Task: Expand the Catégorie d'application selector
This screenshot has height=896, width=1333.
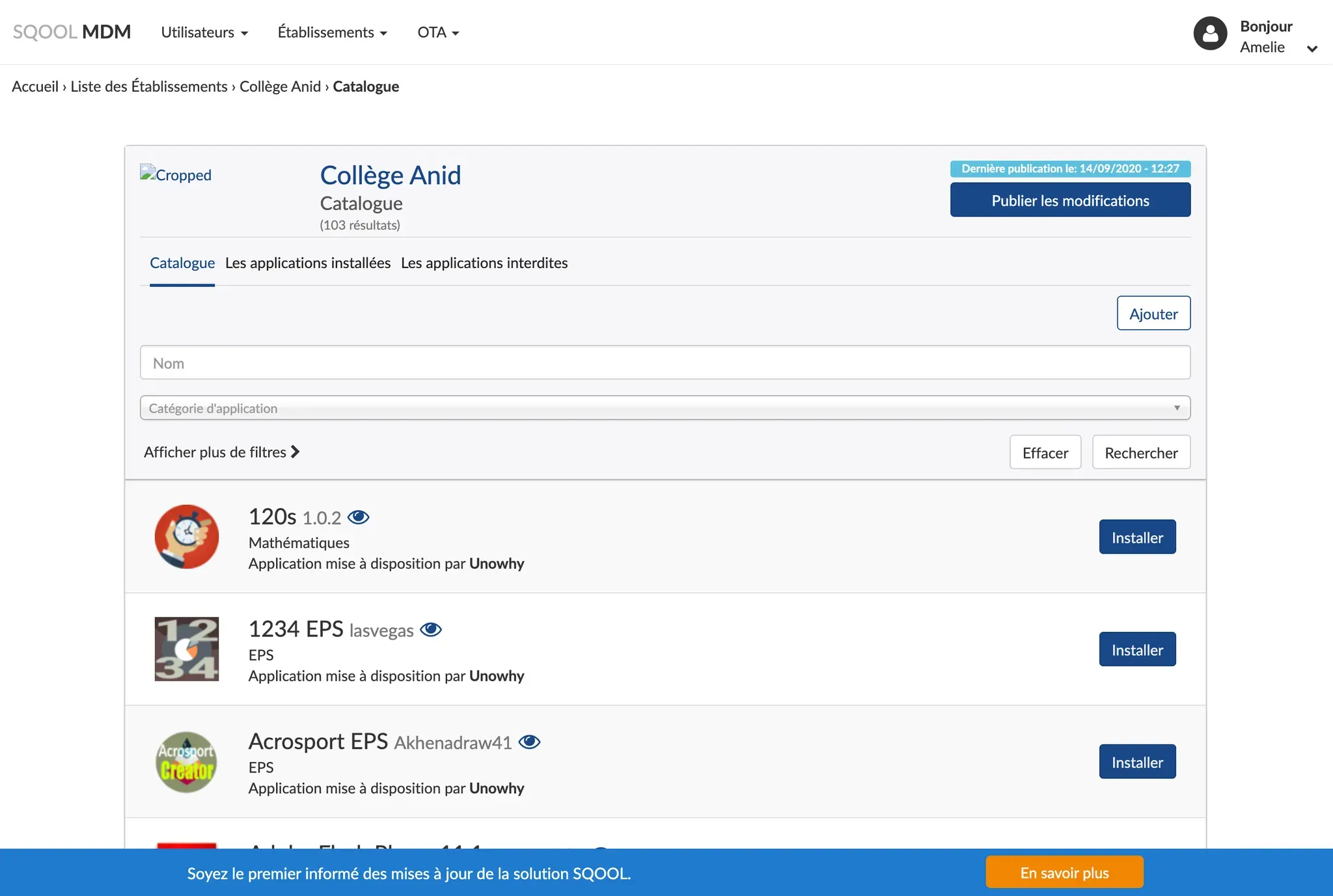Action: [x=665, y=408]
